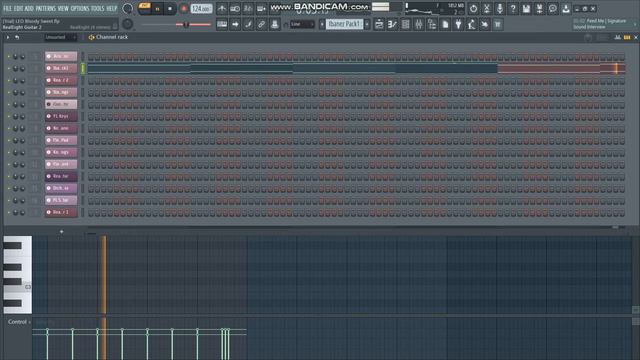Open the PATTERNS menu

(x=45, y=8)
